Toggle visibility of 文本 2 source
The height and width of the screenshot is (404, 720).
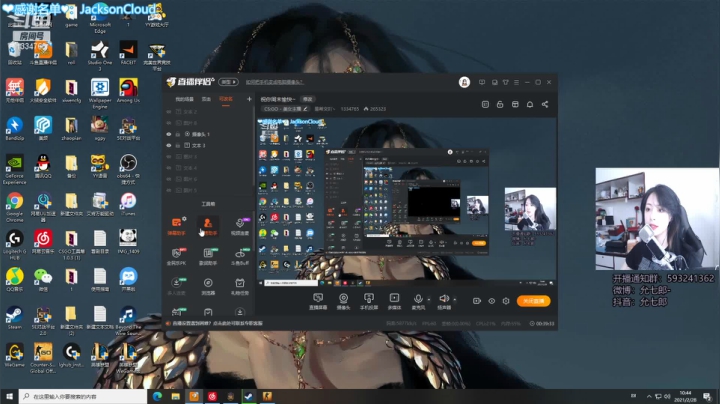[x=169, y=112]
